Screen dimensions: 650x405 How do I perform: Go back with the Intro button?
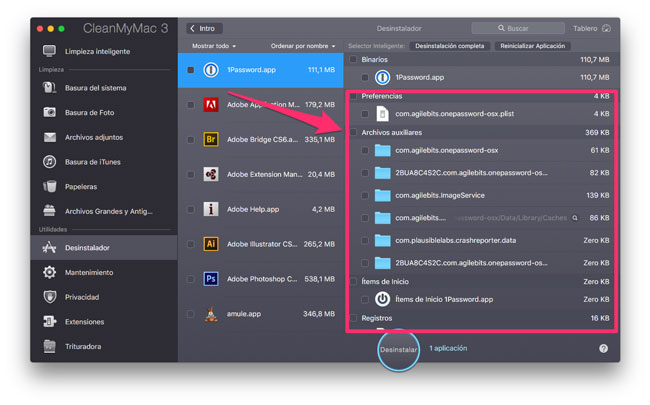(x=204, y=28)
